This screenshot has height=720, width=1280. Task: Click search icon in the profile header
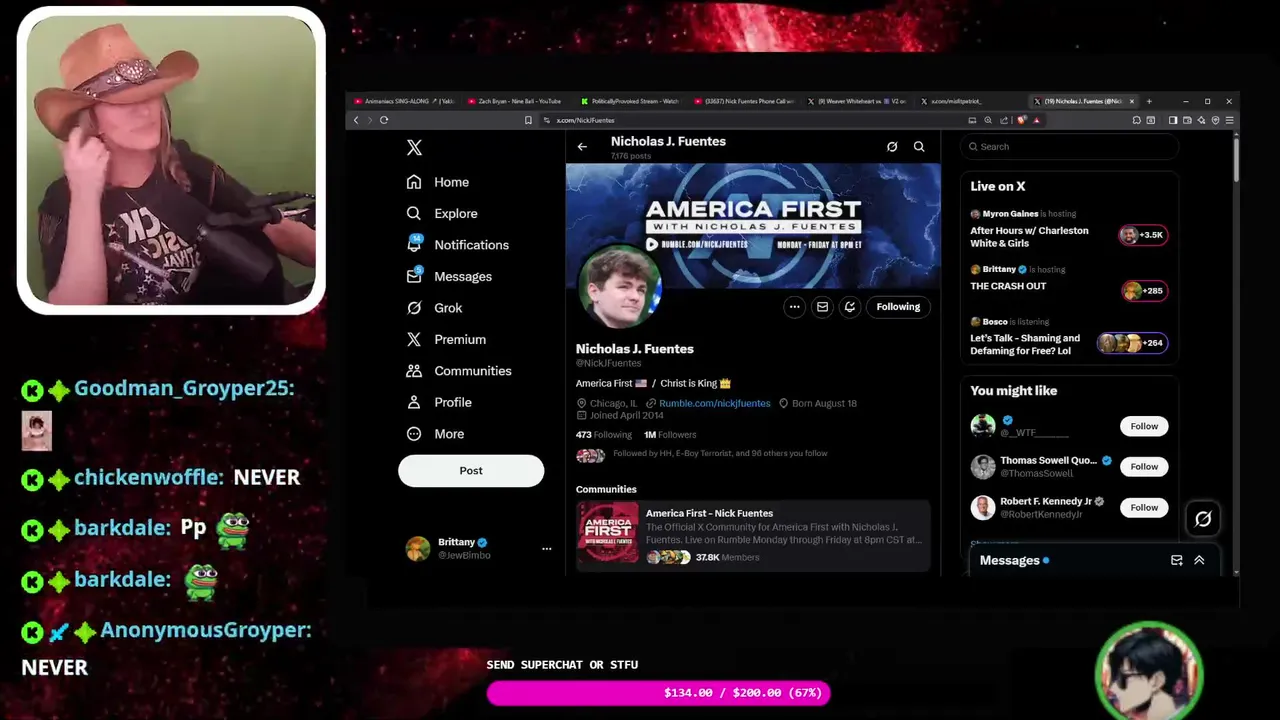(x=919, y=146)
